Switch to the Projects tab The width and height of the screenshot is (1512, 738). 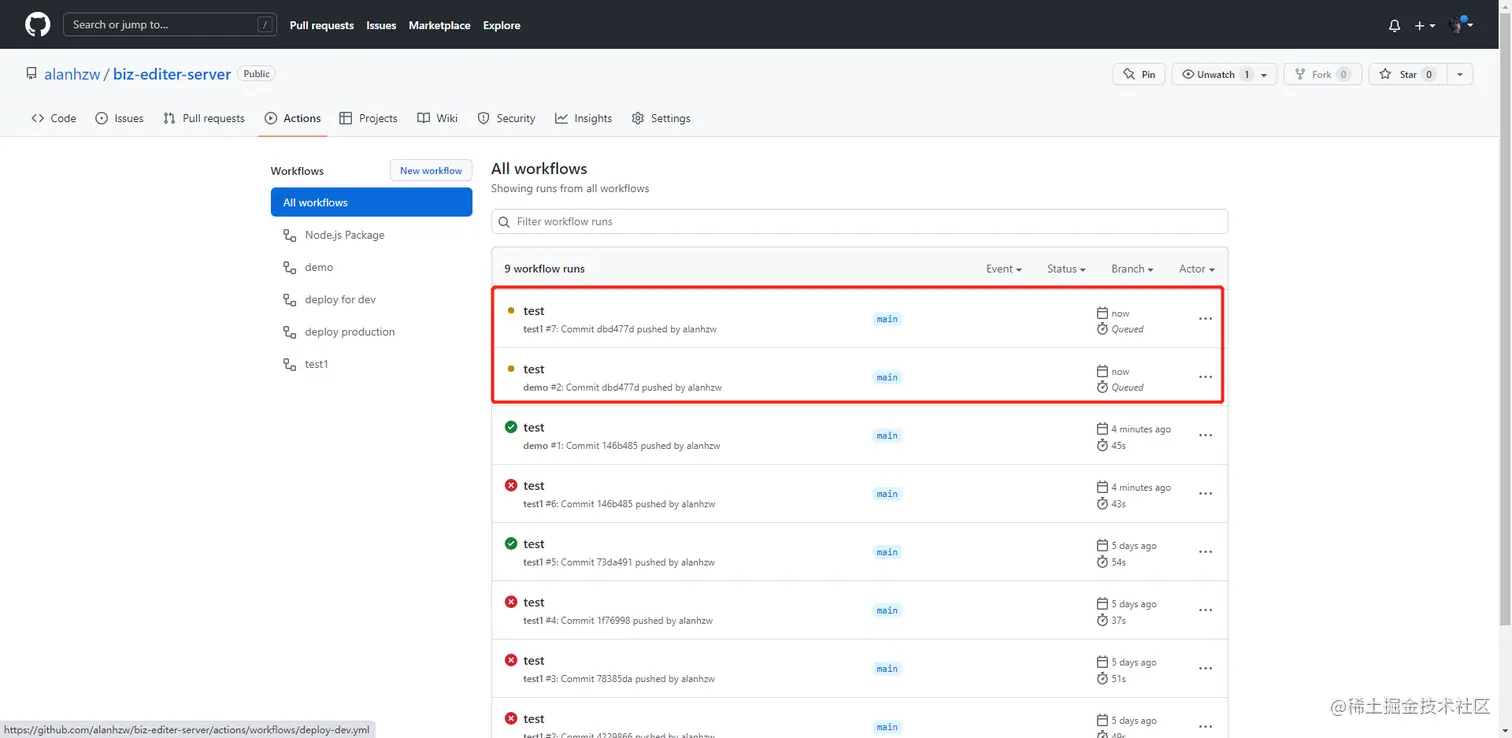[x=369, y=118]
